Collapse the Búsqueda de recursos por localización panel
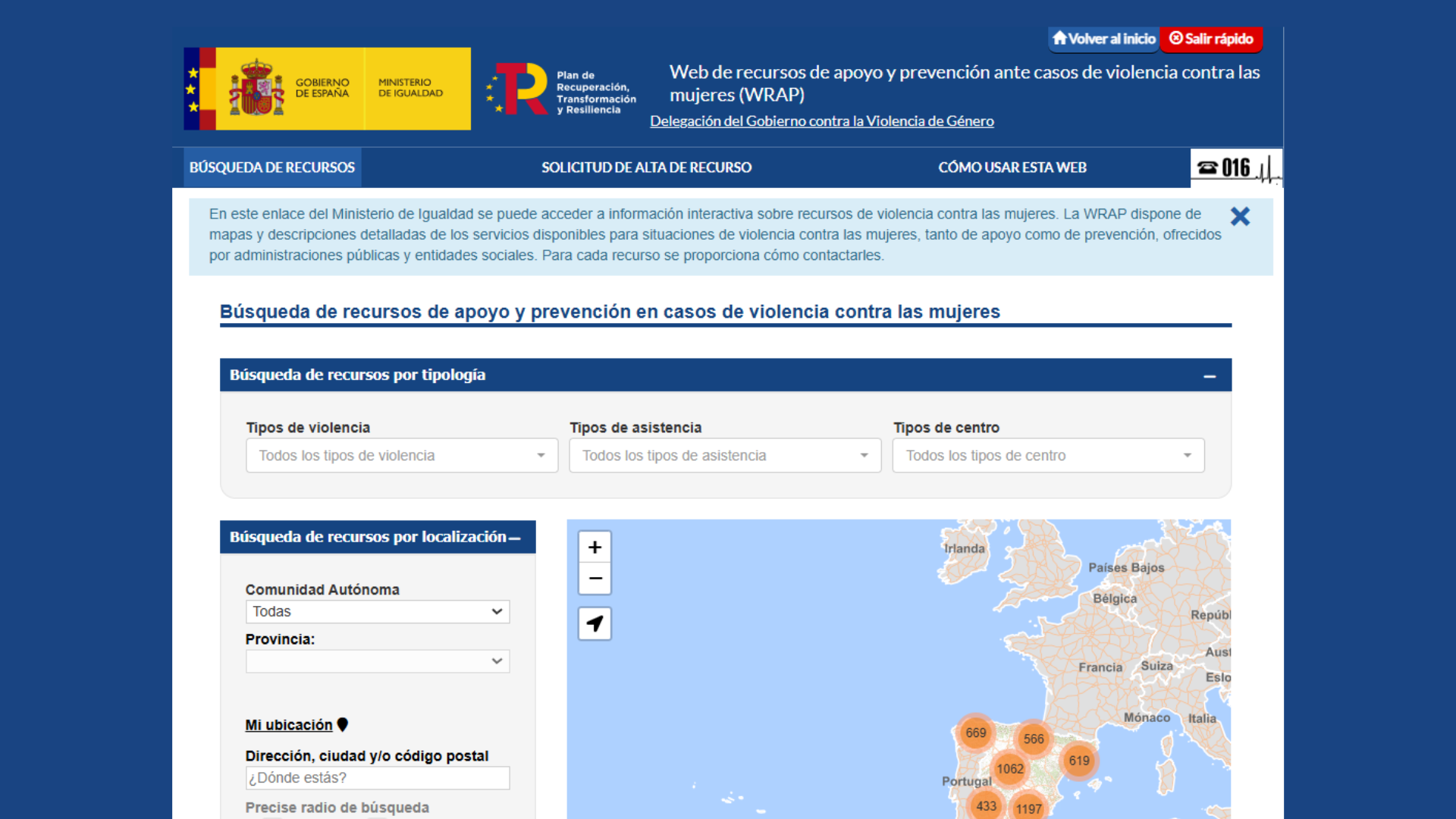1456x819 pixels. click(515, 538)
